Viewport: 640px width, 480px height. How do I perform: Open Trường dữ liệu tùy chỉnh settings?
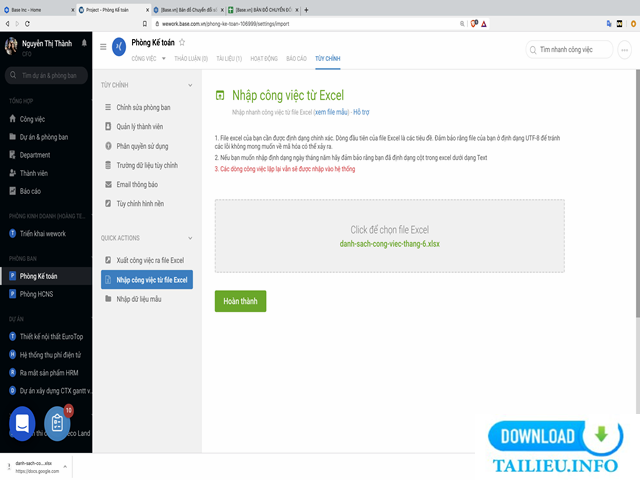coord(147,165)
